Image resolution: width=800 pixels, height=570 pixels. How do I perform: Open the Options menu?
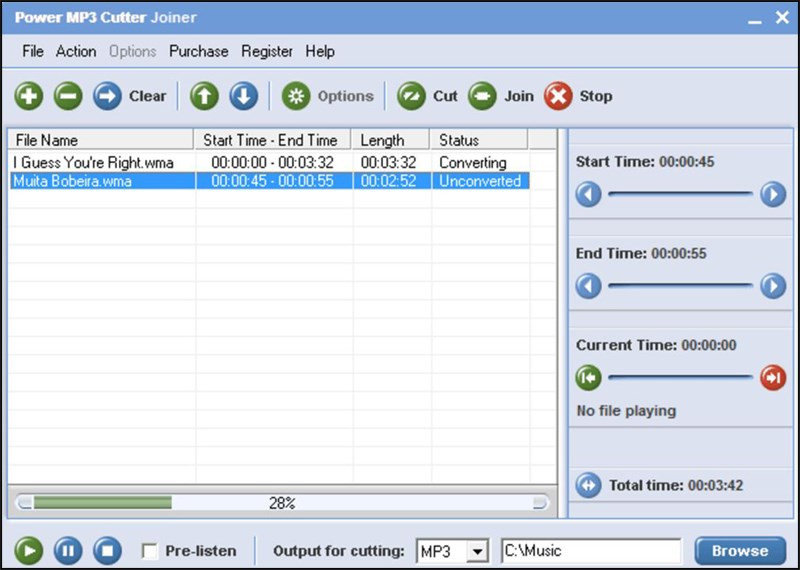coord(133,52)
